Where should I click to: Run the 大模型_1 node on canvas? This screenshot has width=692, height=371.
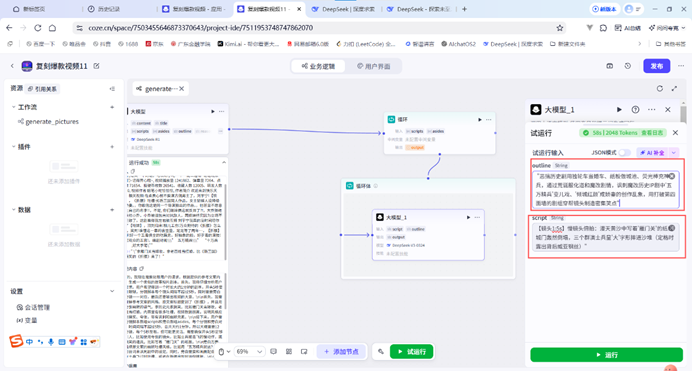click(468, 217)
